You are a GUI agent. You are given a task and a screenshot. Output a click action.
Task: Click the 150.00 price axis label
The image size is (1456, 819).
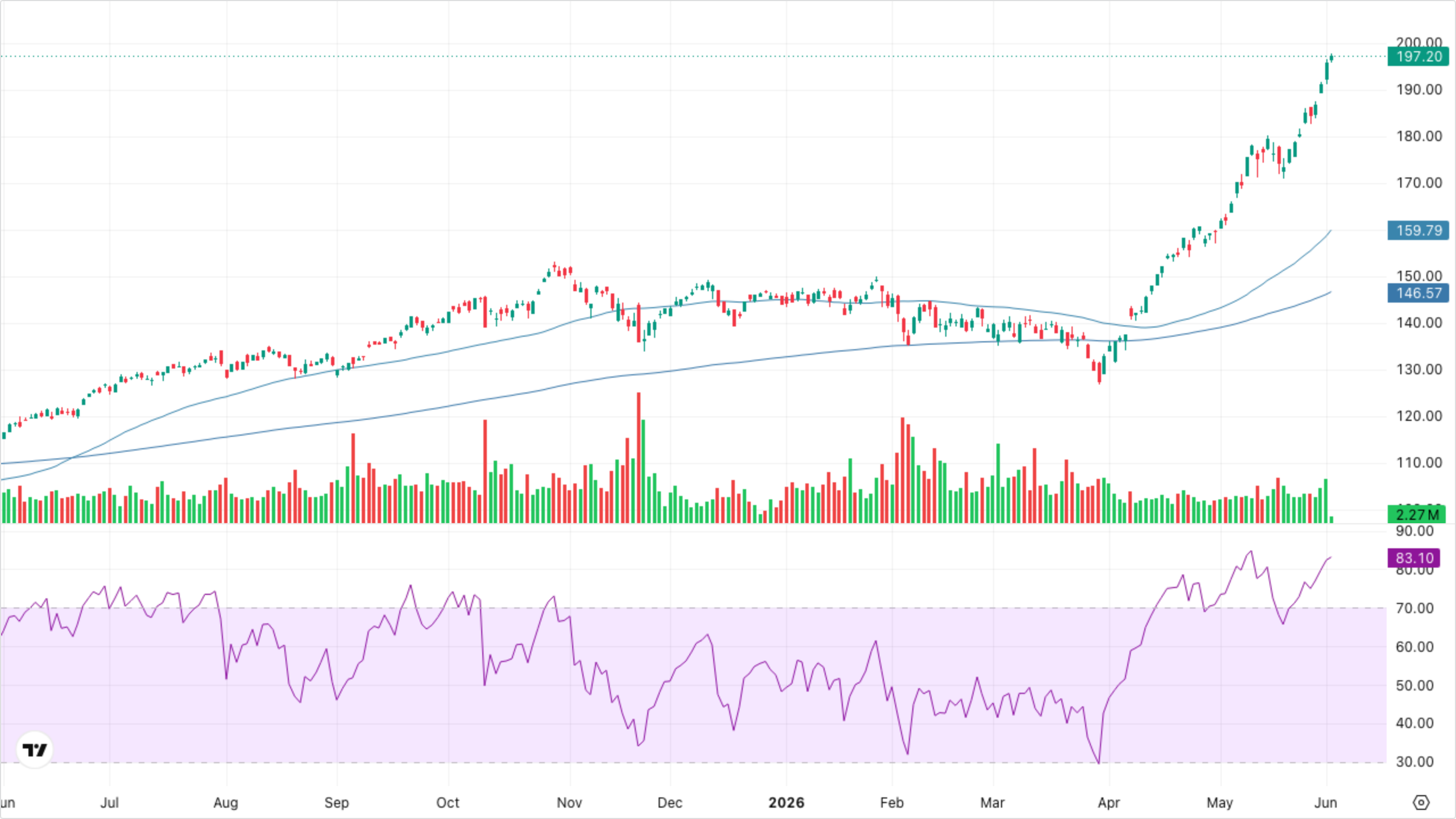[x=1419, y=276]
